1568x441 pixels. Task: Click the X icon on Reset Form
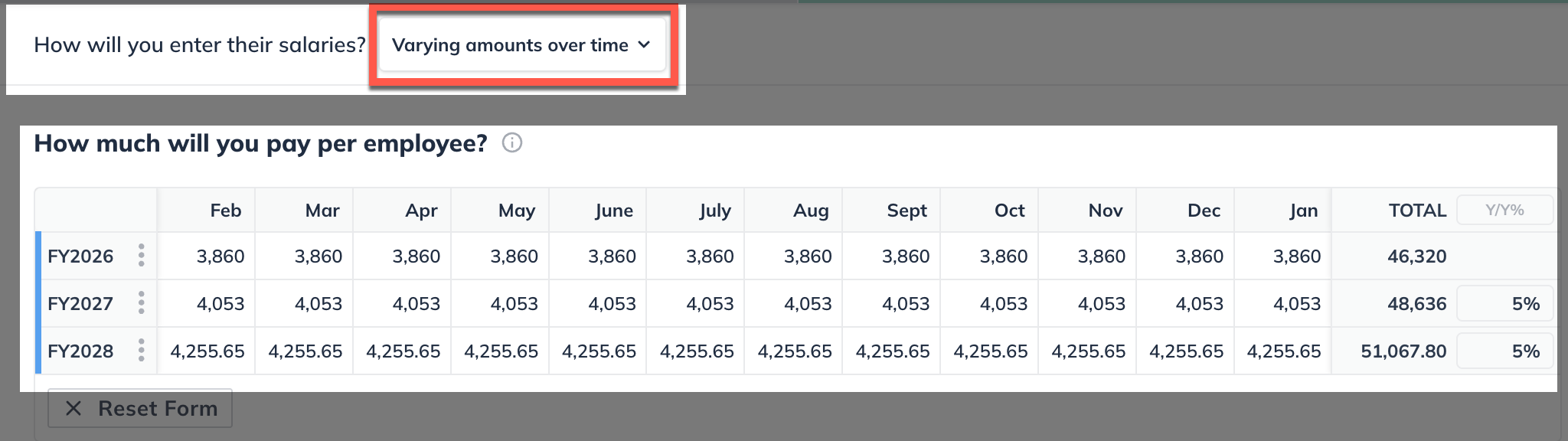pyautogui.click(x=73, y=409)
